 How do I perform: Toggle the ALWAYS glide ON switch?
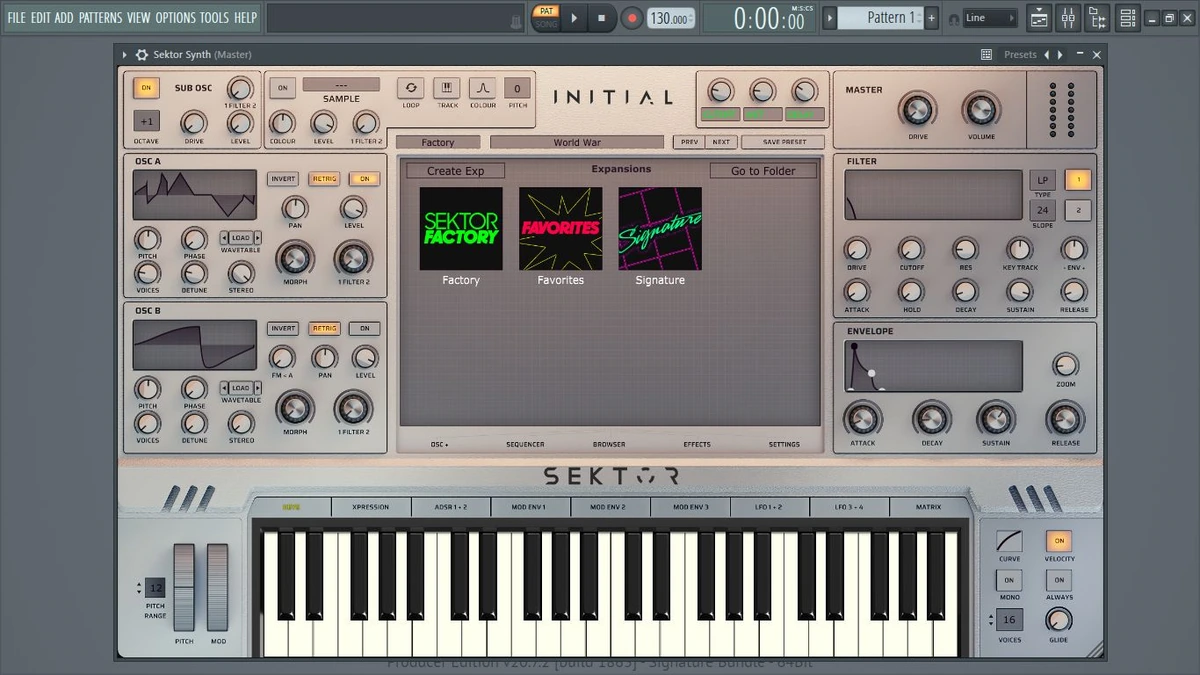[1058, 580]
